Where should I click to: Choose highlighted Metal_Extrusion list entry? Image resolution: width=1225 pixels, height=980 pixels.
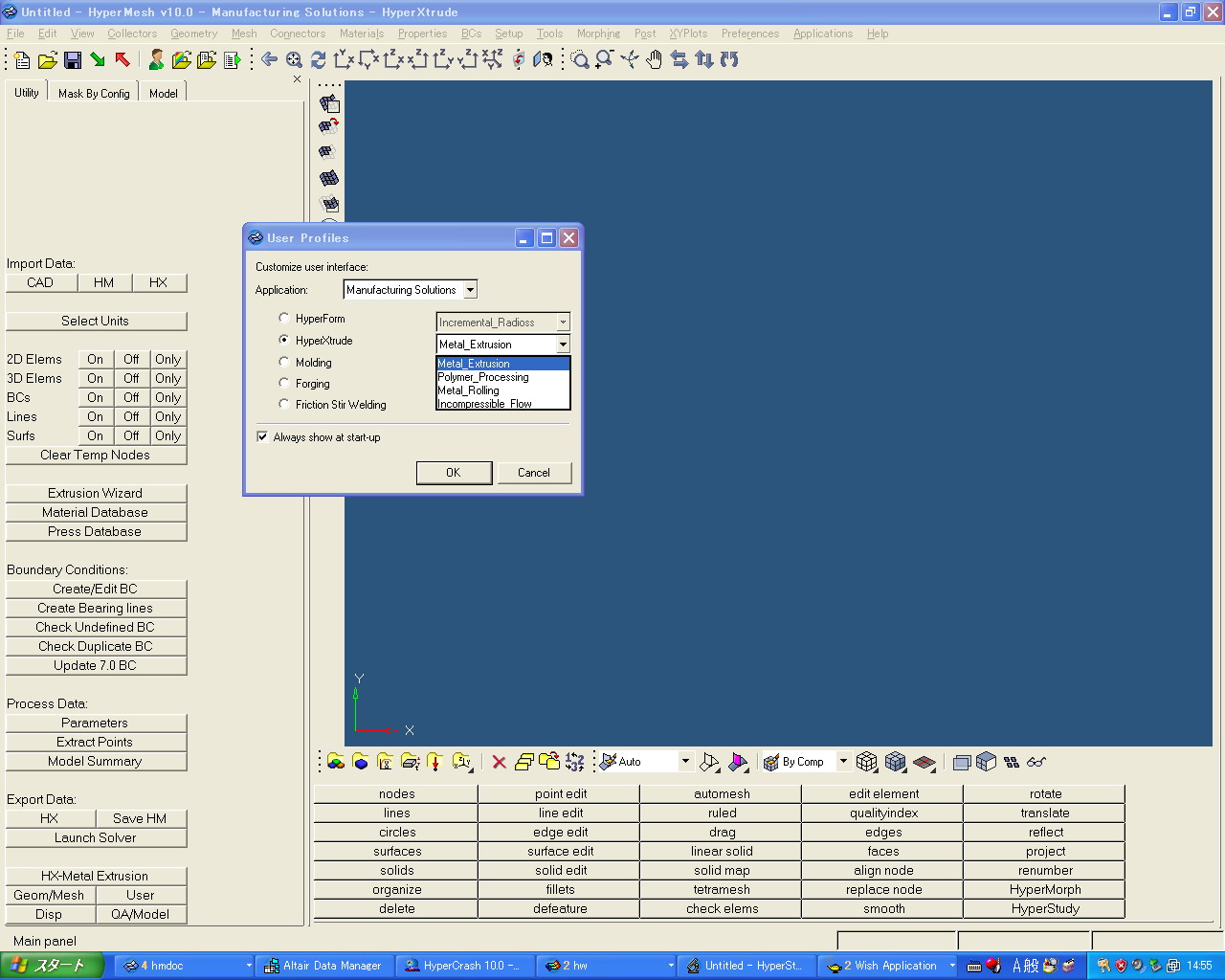tap(503, 364)
